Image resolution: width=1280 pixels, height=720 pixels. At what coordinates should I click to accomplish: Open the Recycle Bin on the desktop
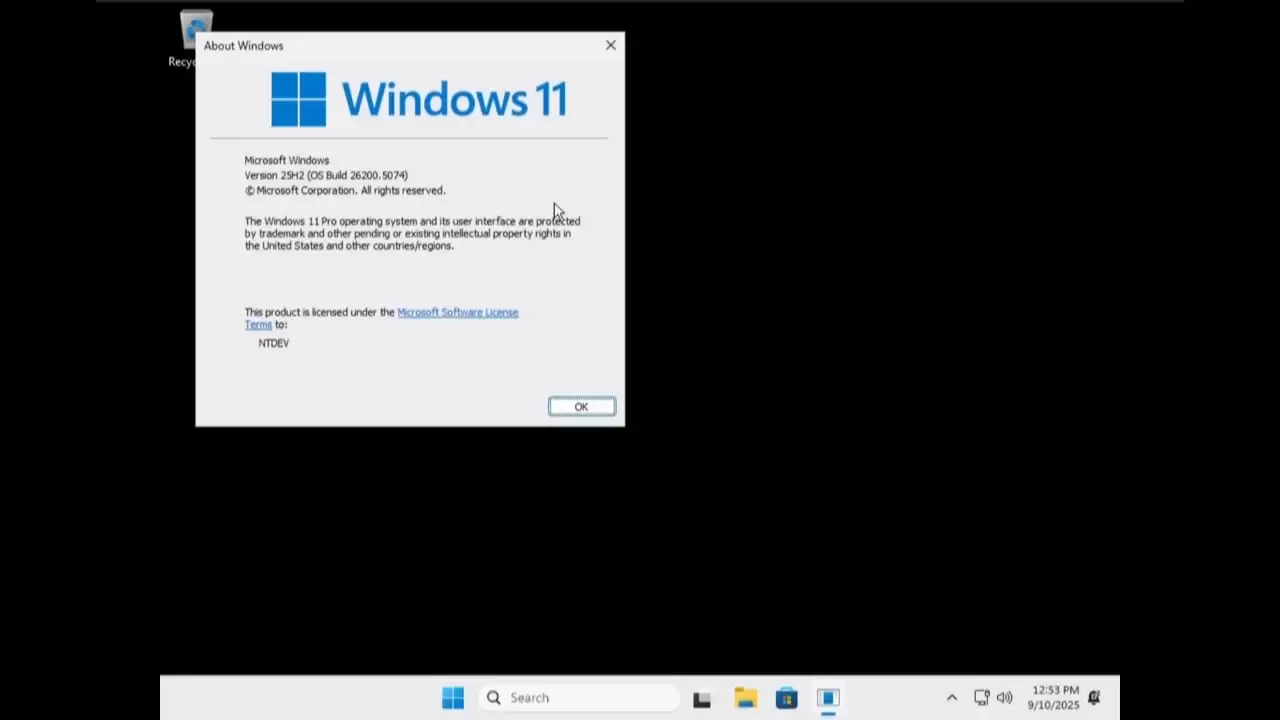tap(195, 30)
